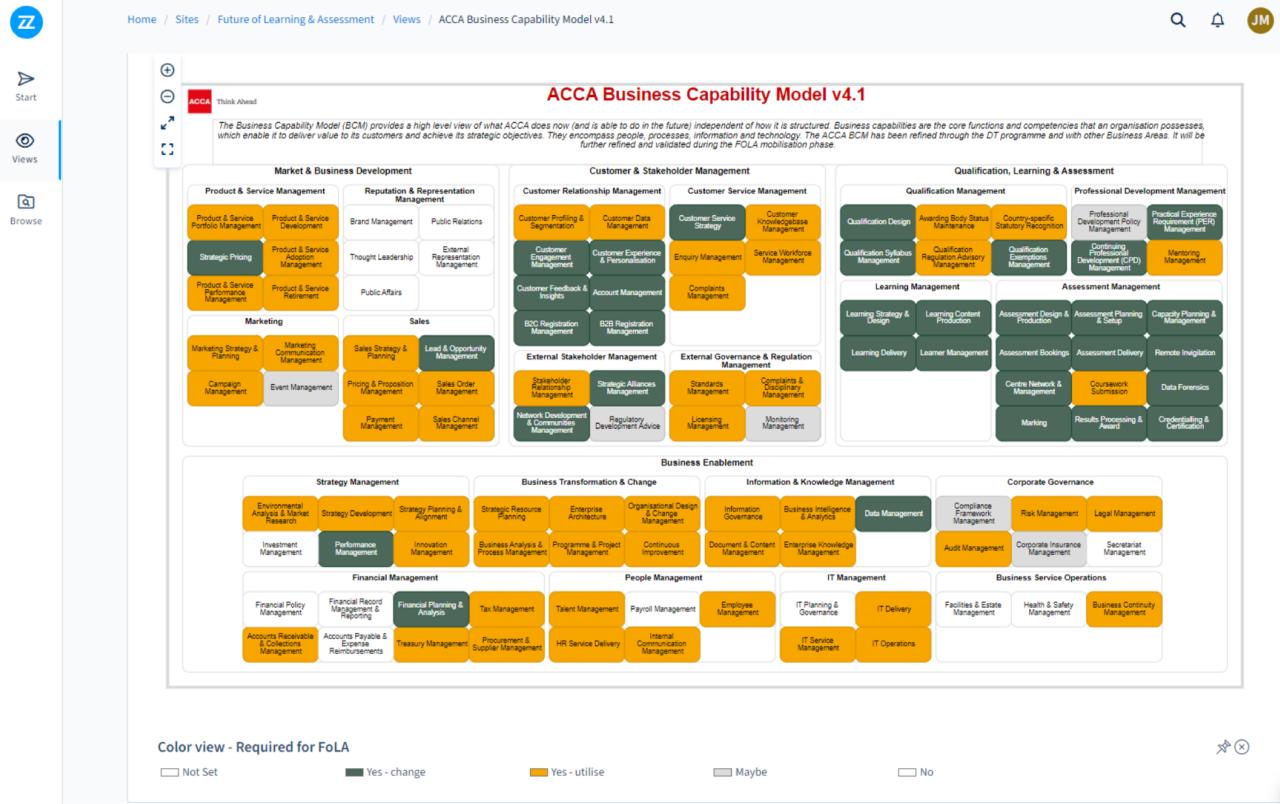The width and height of the screenshot is (1280, 804).
Task: Open the Start sidebar item
Action: tap(26, 87)
